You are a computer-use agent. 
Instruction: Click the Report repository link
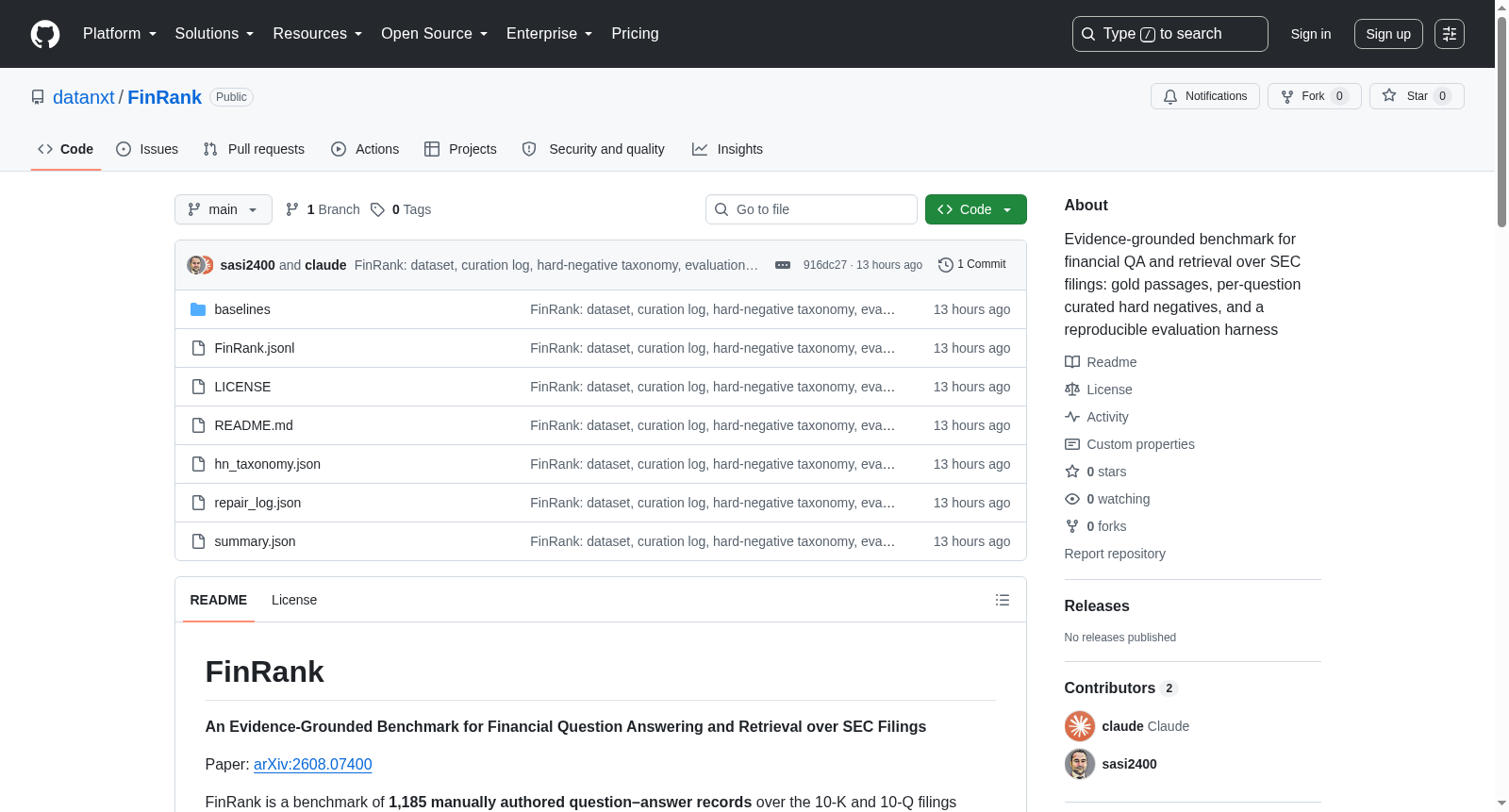(1115, 554)
